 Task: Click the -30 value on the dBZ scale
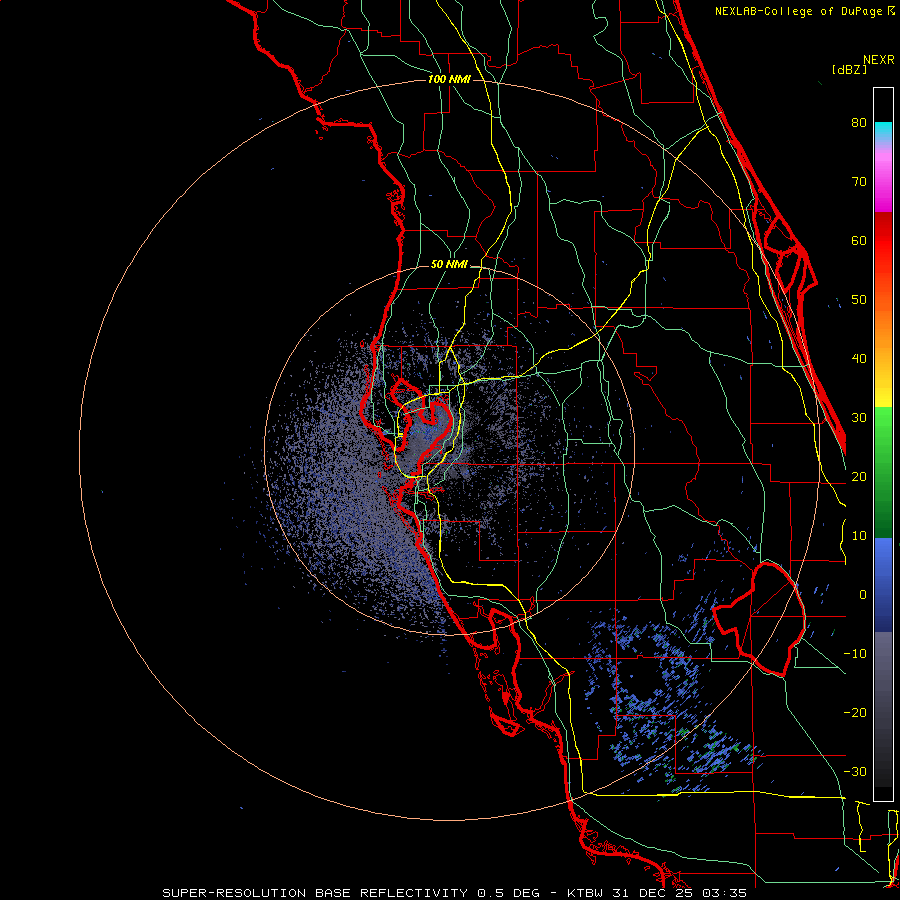(x=855, y=771)
